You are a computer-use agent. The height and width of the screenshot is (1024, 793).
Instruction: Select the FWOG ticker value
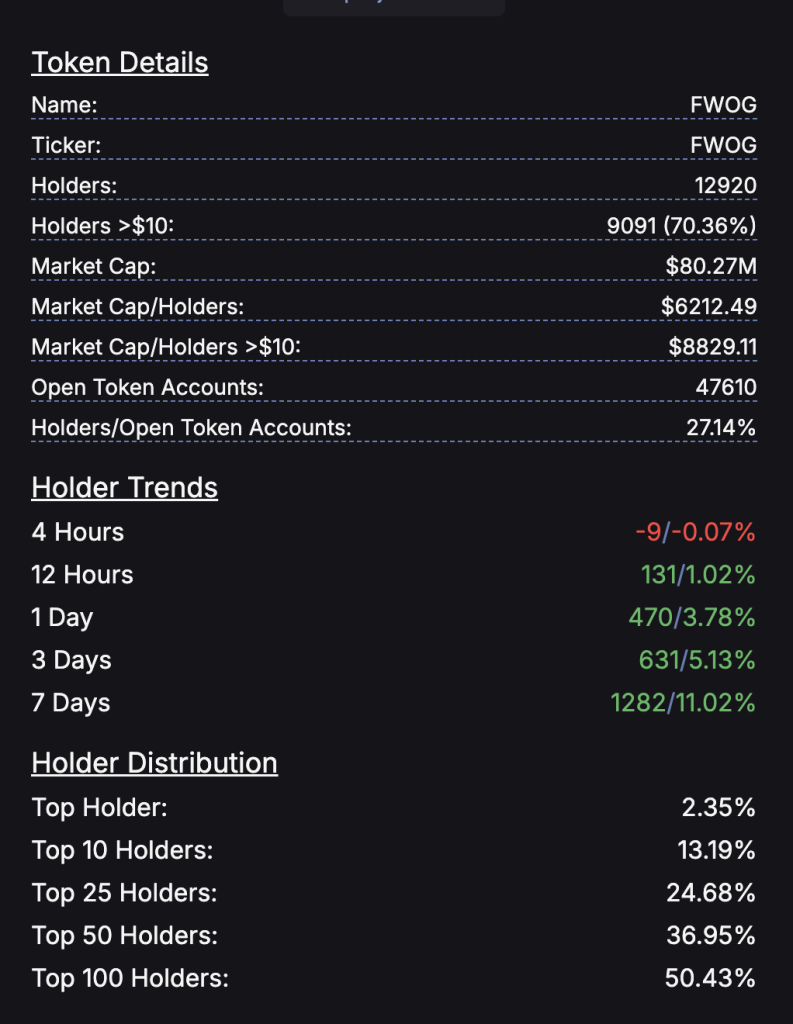(x=723, y=145)
